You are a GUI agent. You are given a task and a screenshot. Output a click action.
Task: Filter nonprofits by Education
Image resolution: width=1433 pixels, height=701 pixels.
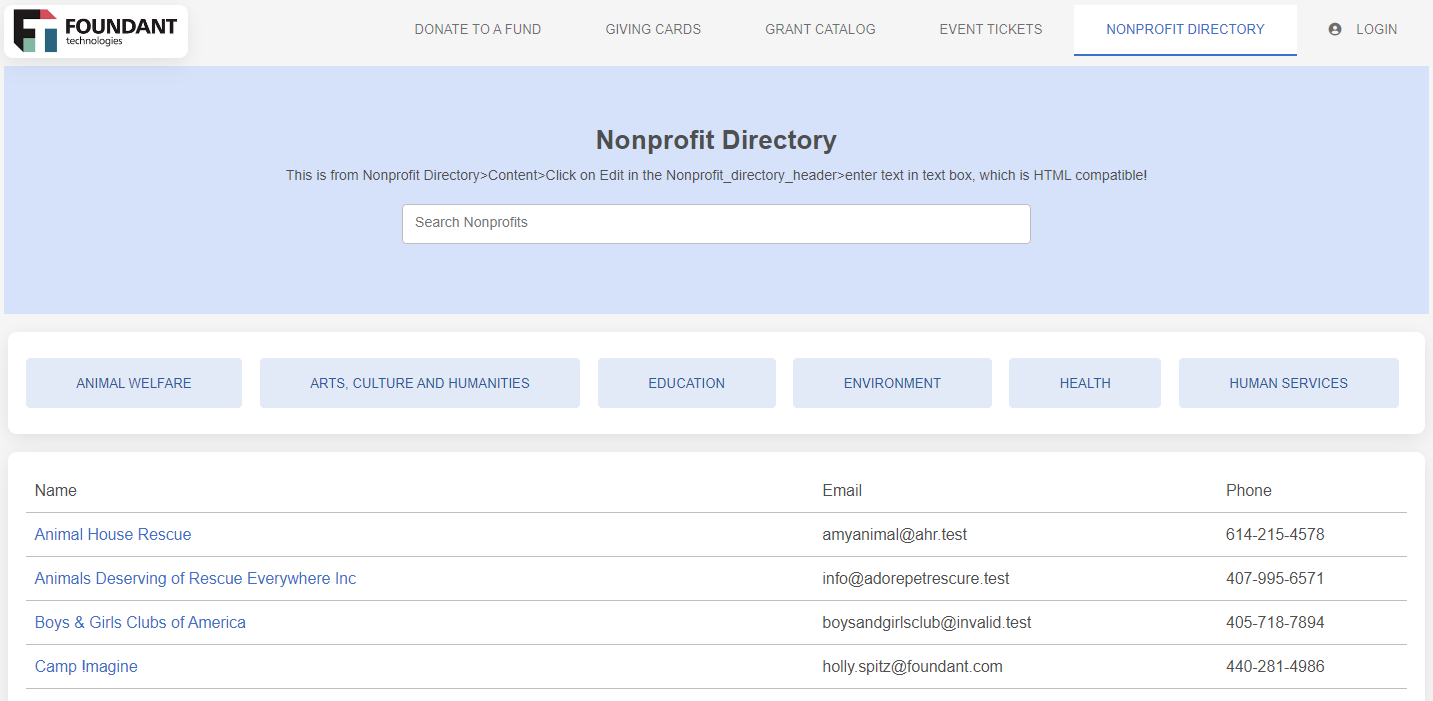[x=687, y=382]
